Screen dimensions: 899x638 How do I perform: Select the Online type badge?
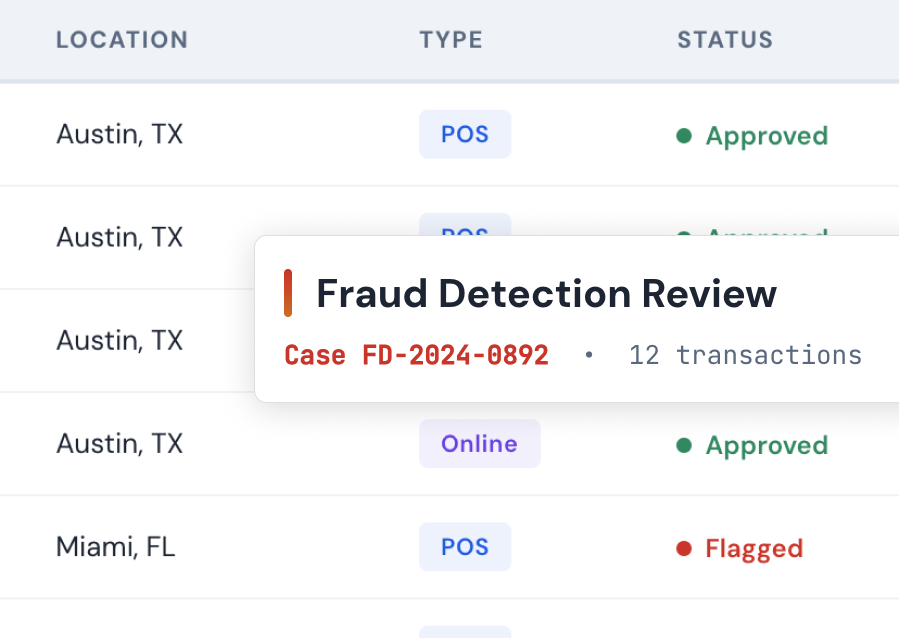point(479,444)
